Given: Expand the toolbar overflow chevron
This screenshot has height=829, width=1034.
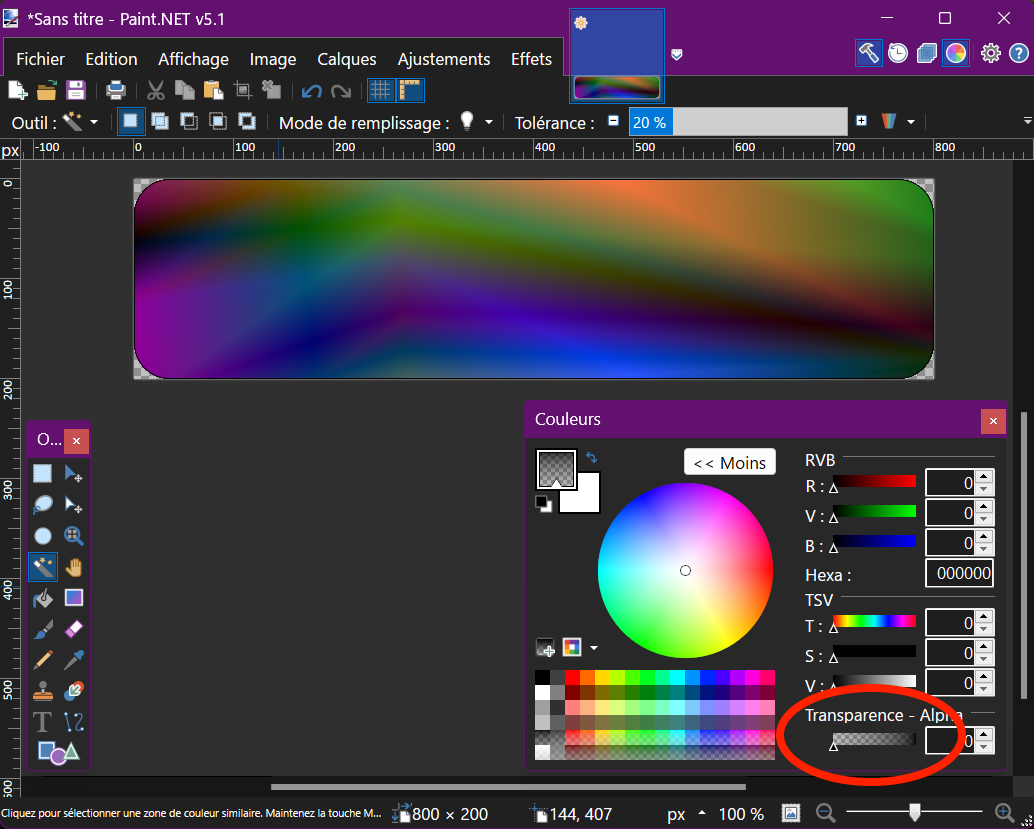Looking at the screenshot, I should click(1027, 121).
